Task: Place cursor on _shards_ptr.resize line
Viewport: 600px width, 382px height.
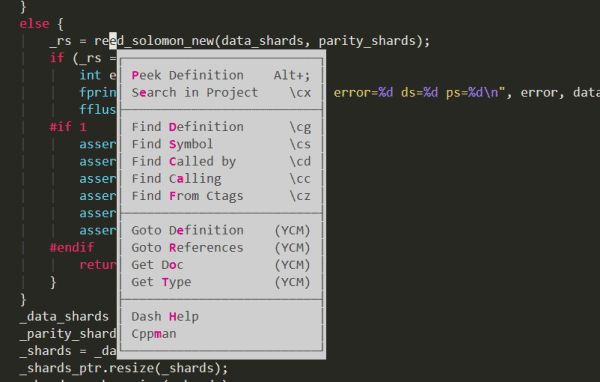Action: pyautogui.click(x=124, y=368)
